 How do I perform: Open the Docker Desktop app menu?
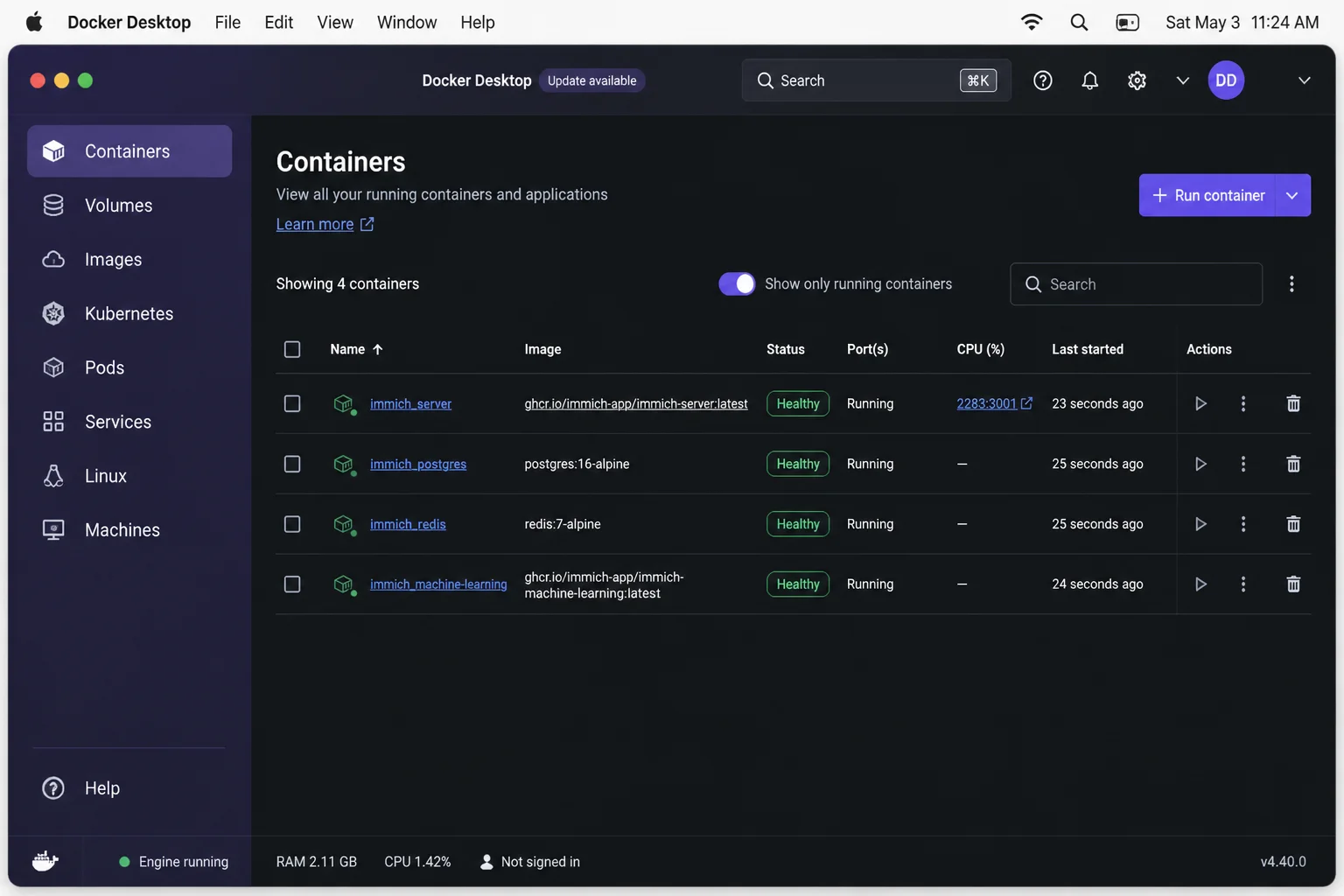pos(129,22)
